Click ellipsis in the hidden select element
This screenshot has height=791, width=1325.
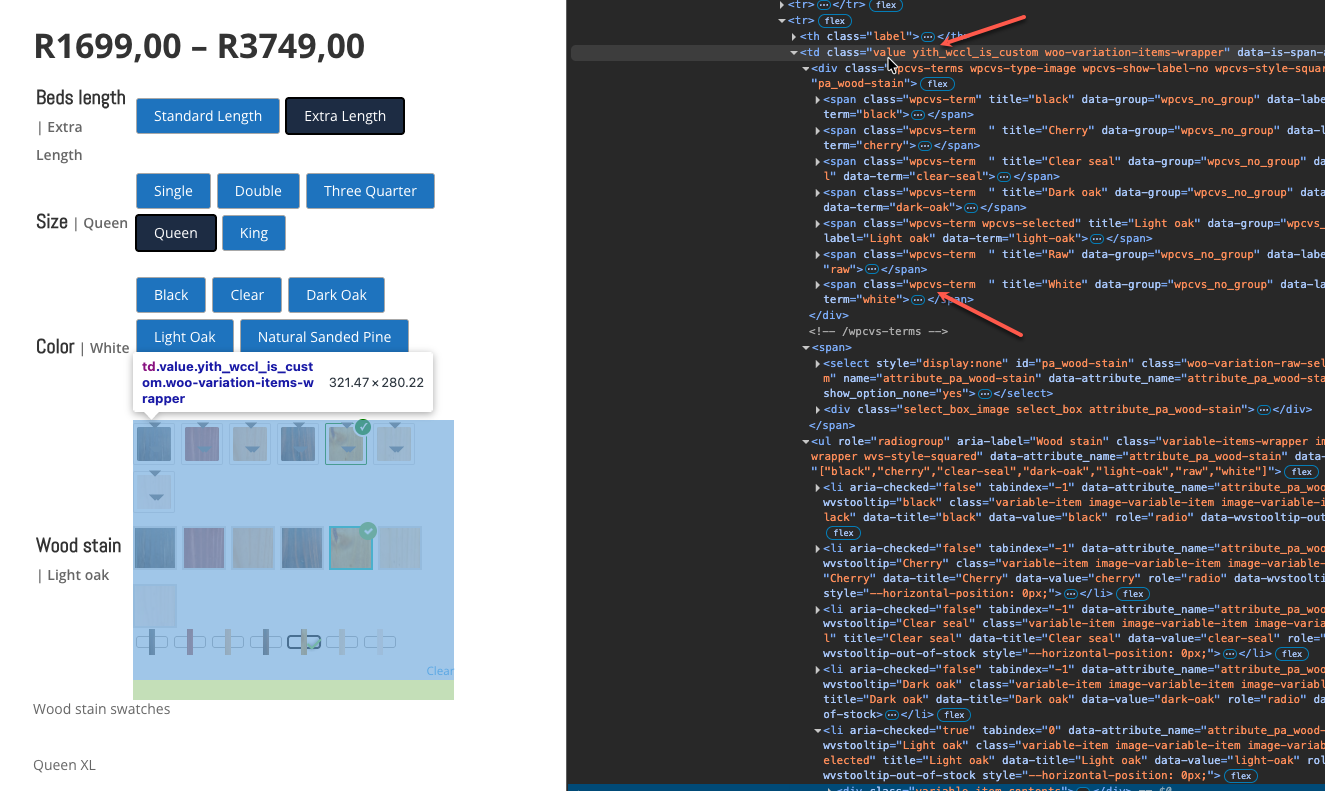pos(984,394)
